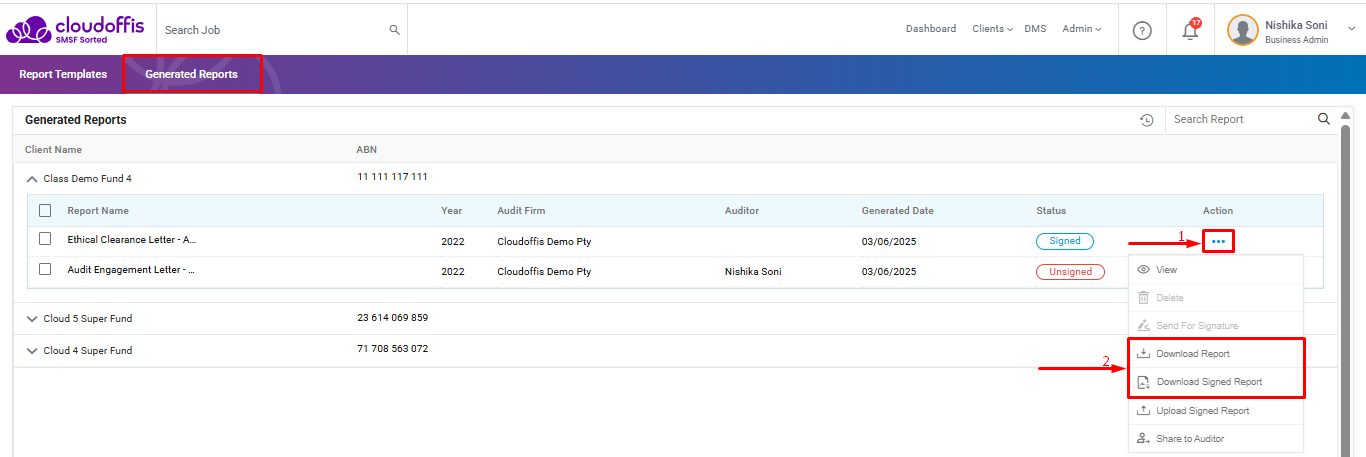Switch to the Generated Reports tab
This screenshot has width=1366, height=457.
[191, 74]
